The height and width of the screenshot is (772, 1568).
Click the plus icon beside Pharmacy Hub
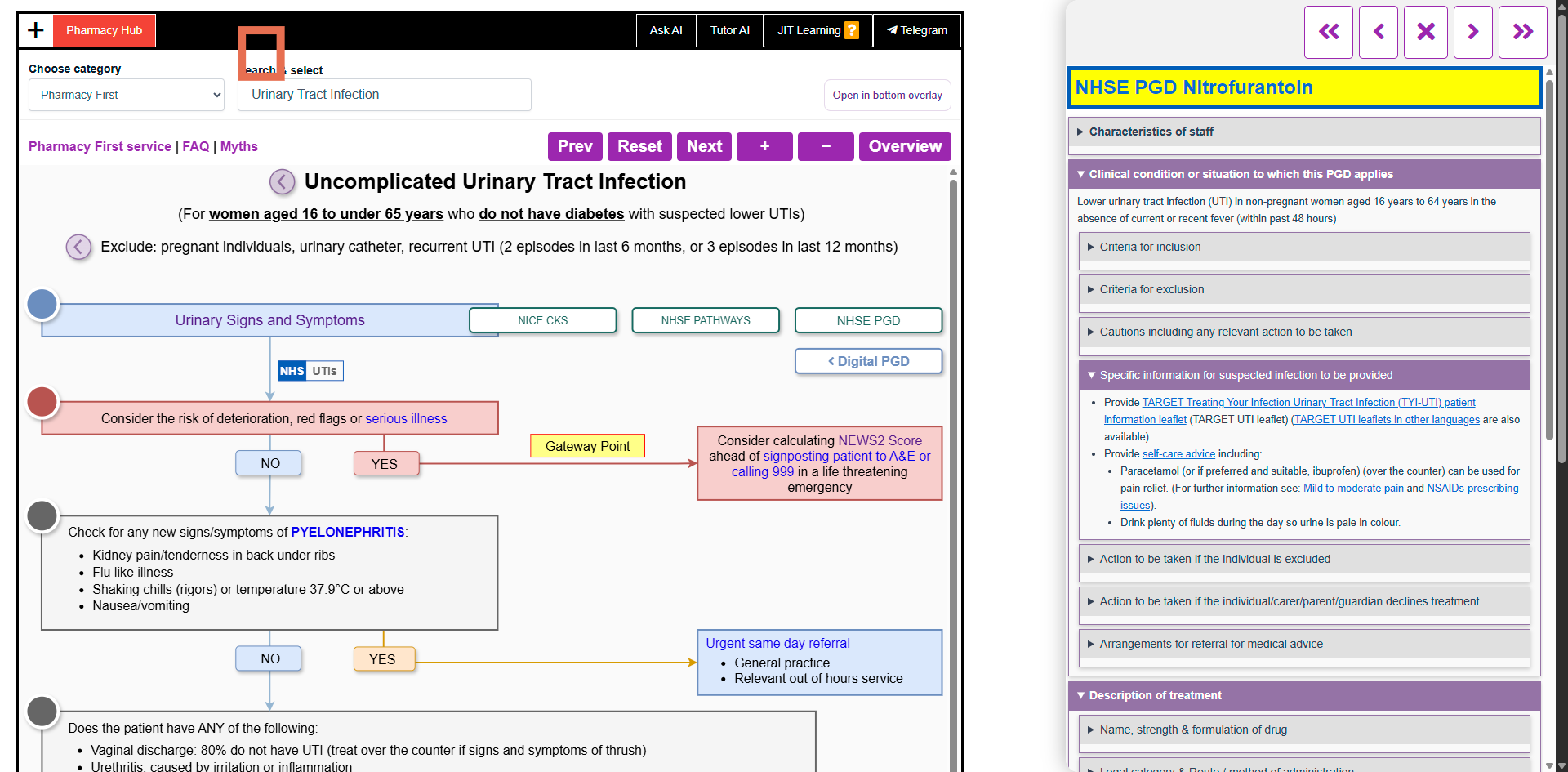(x=35, y=30)
